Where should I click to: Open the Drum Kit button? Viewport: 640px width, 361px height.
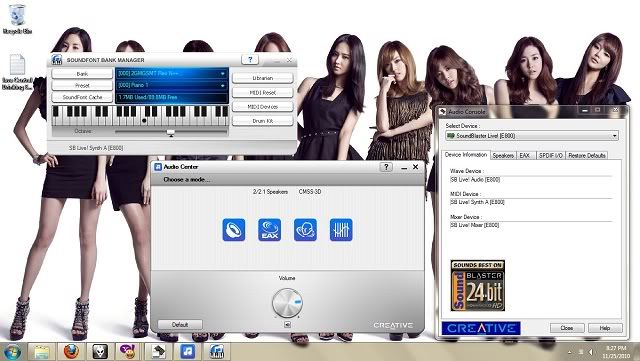click(262, 121)
